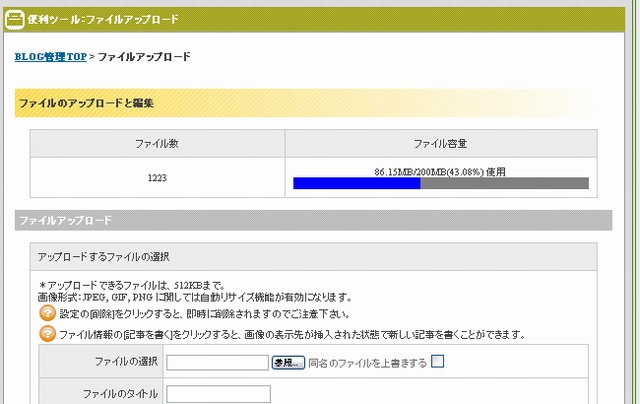Click the ファイルのアップロードと編集 heading

[x=86, y=103]
